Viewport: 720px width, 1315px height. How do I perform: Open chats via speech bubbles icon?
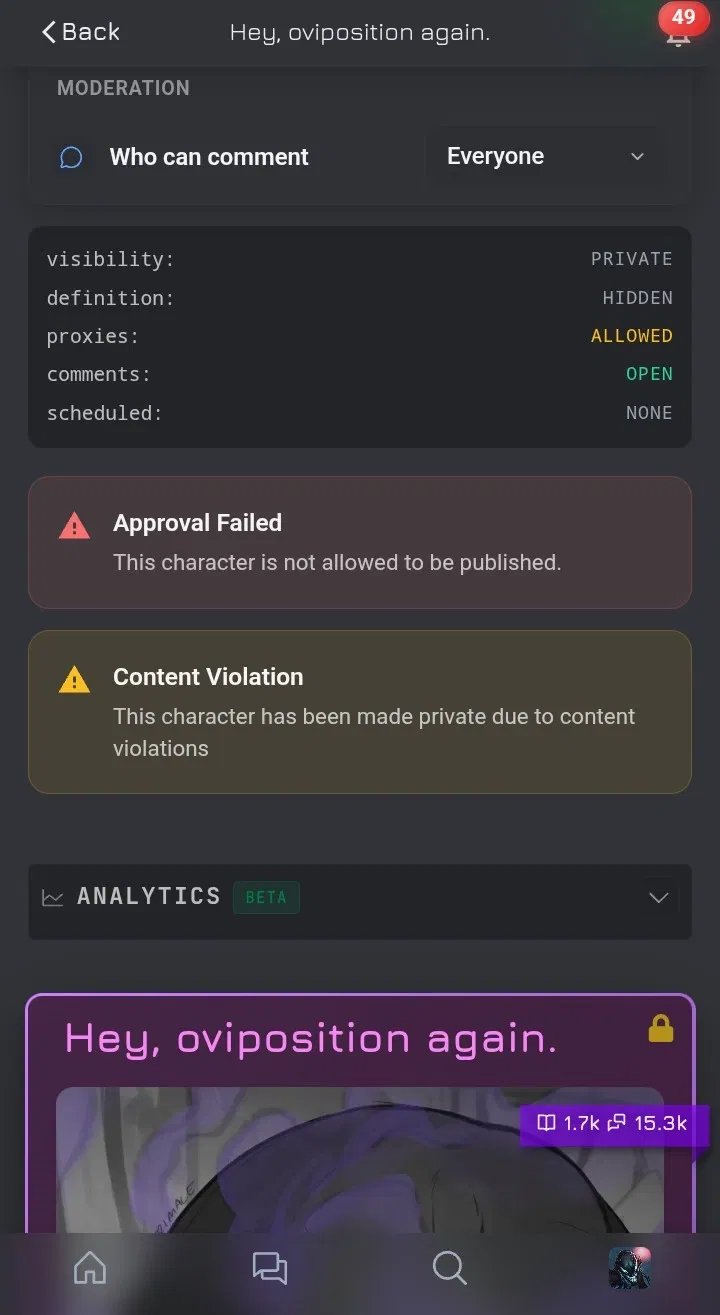point(270,1268)
